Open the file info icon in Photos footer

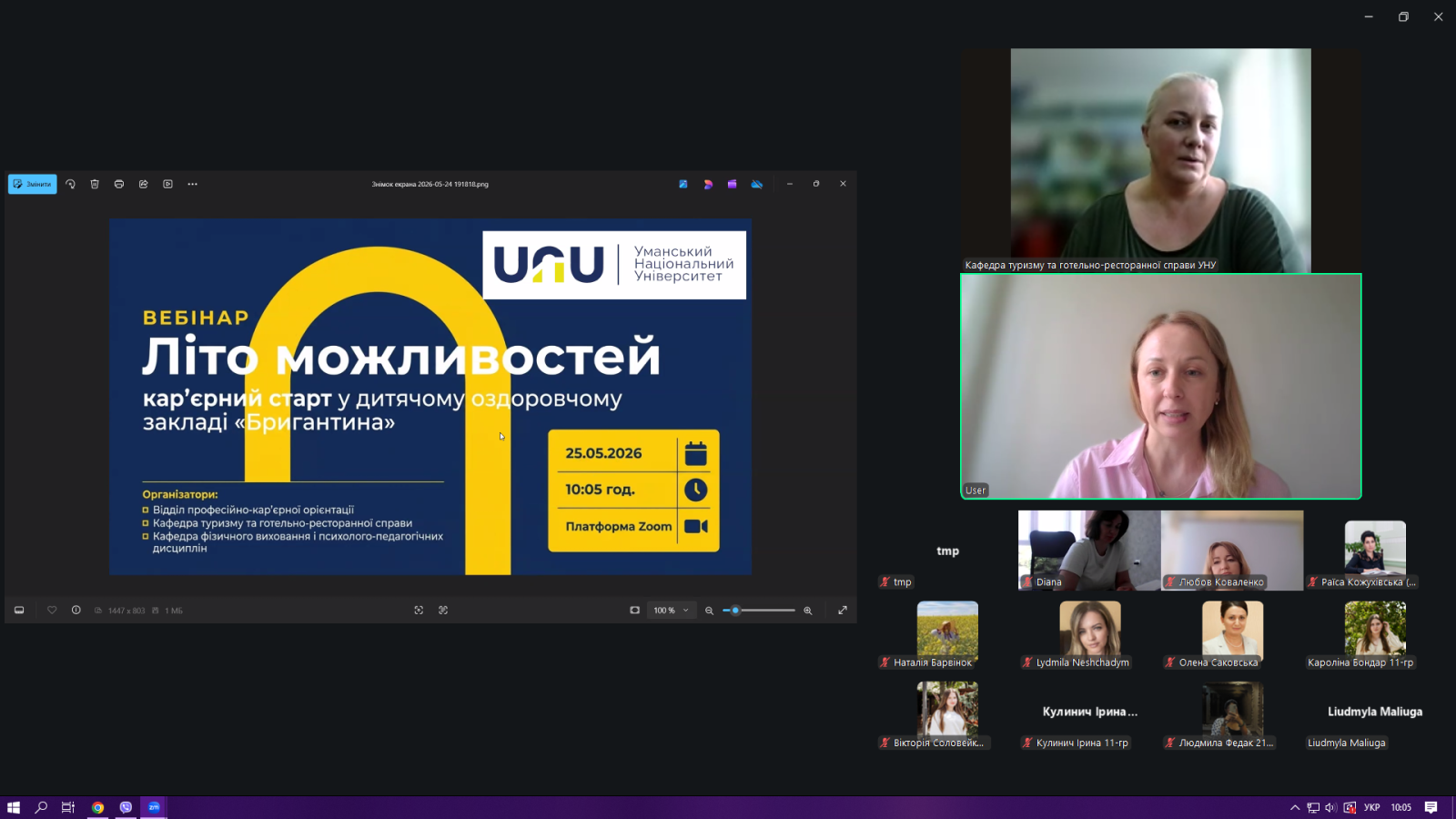coord(76,611)
